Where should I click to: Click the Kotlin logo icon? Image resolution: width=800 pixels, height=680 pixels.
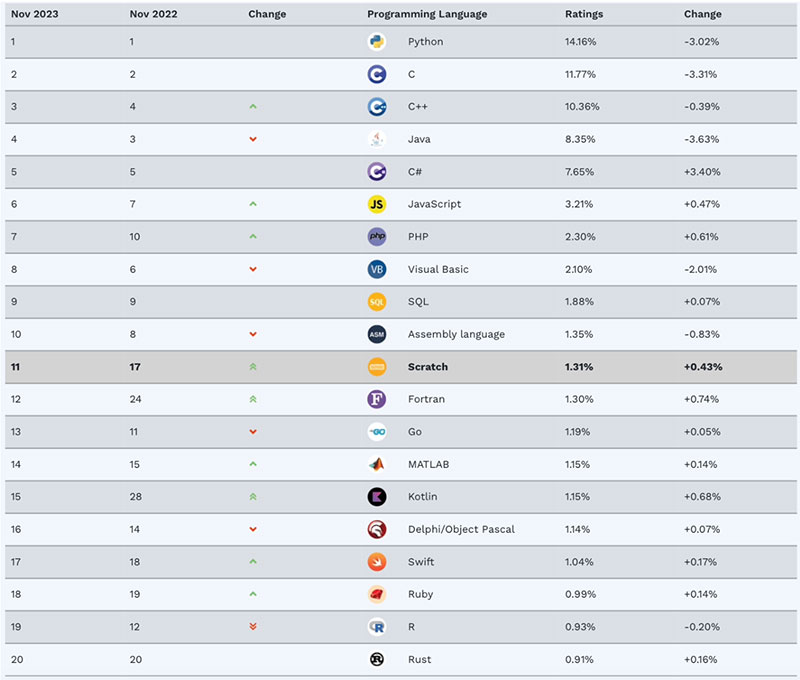(x=377, y=497)
